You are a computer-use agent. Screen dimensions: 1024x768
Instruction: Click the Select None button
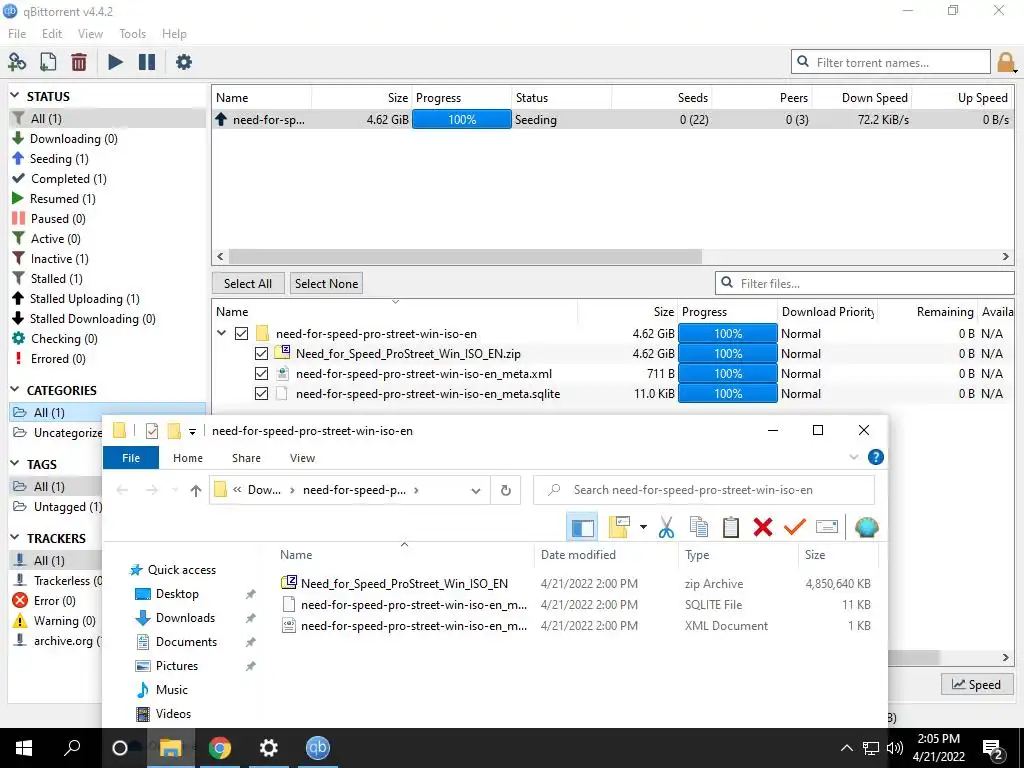coord(327,283)
